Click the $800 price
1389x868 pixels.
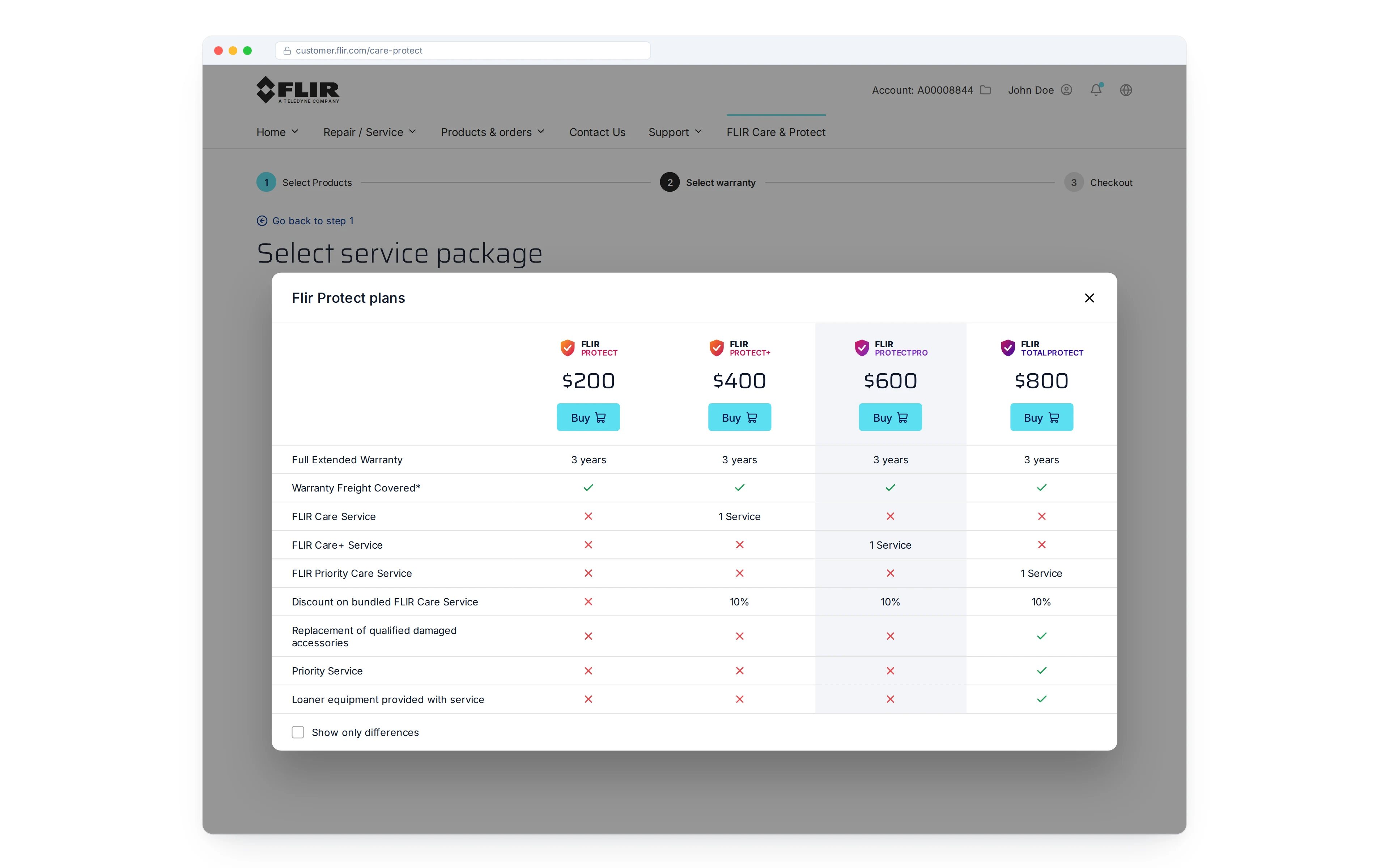tap(1041, 380)
